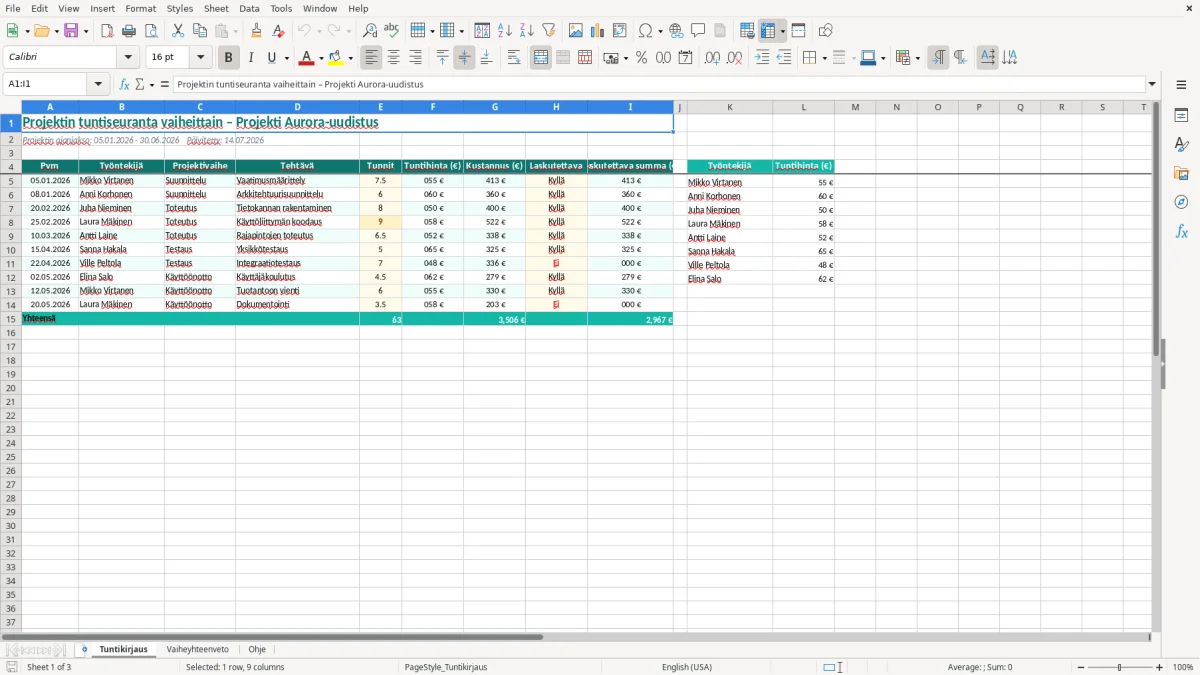Toggle Wrap Text
Viewport: 1200px width, 675px height.
pyautogui.click(x=514, y=58)
